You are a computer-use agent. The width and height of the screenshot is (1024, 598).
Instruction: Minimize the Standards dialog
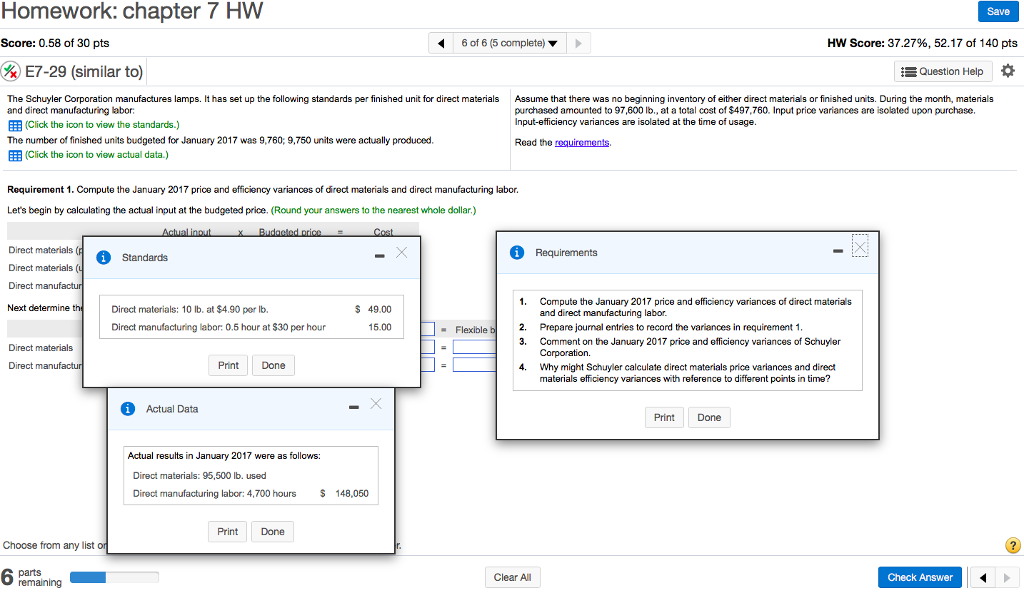[378, 255]
